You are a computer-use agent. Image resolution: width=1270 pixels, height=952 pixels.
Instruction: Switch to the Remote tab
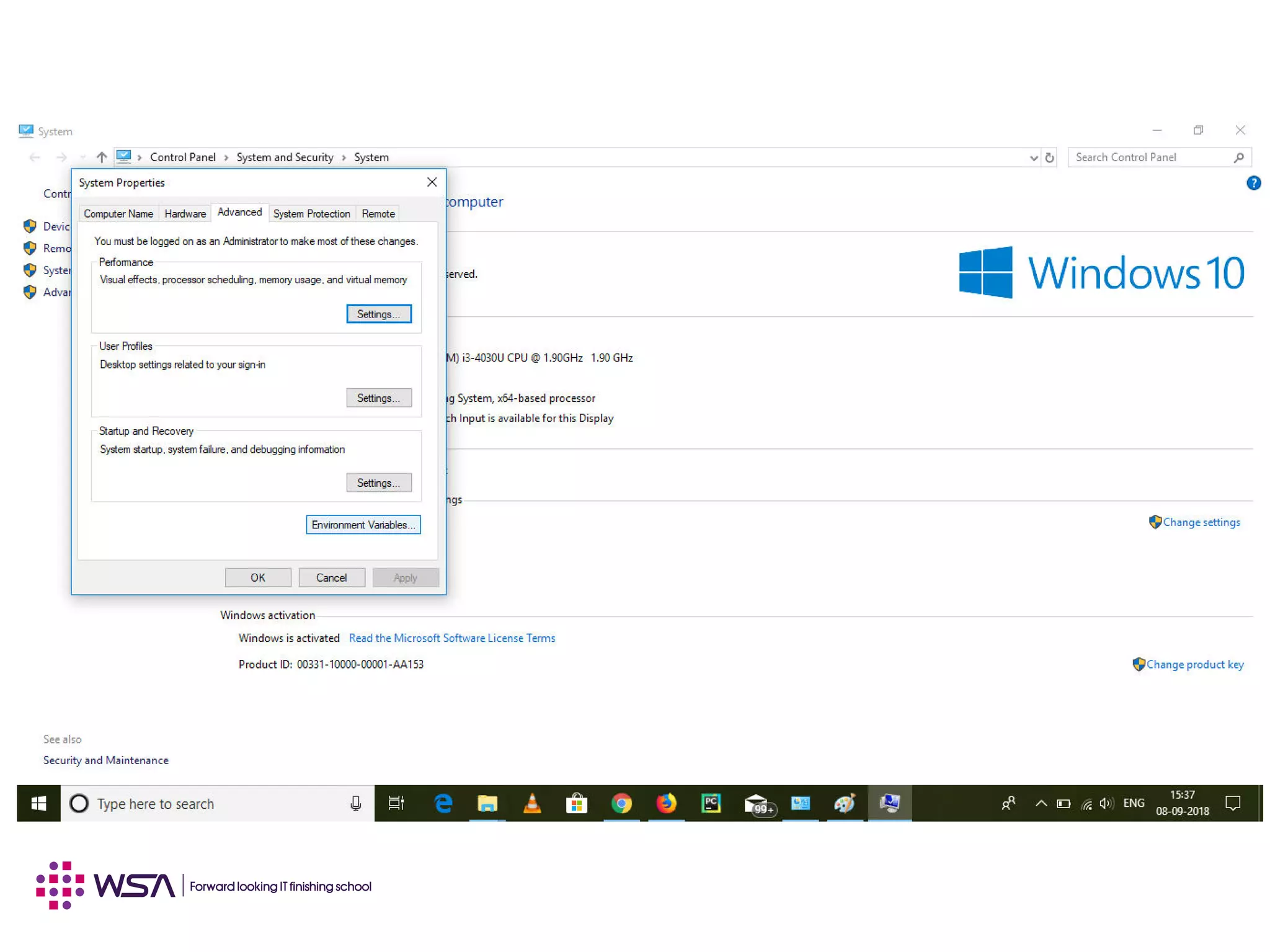tap(378, 213)
